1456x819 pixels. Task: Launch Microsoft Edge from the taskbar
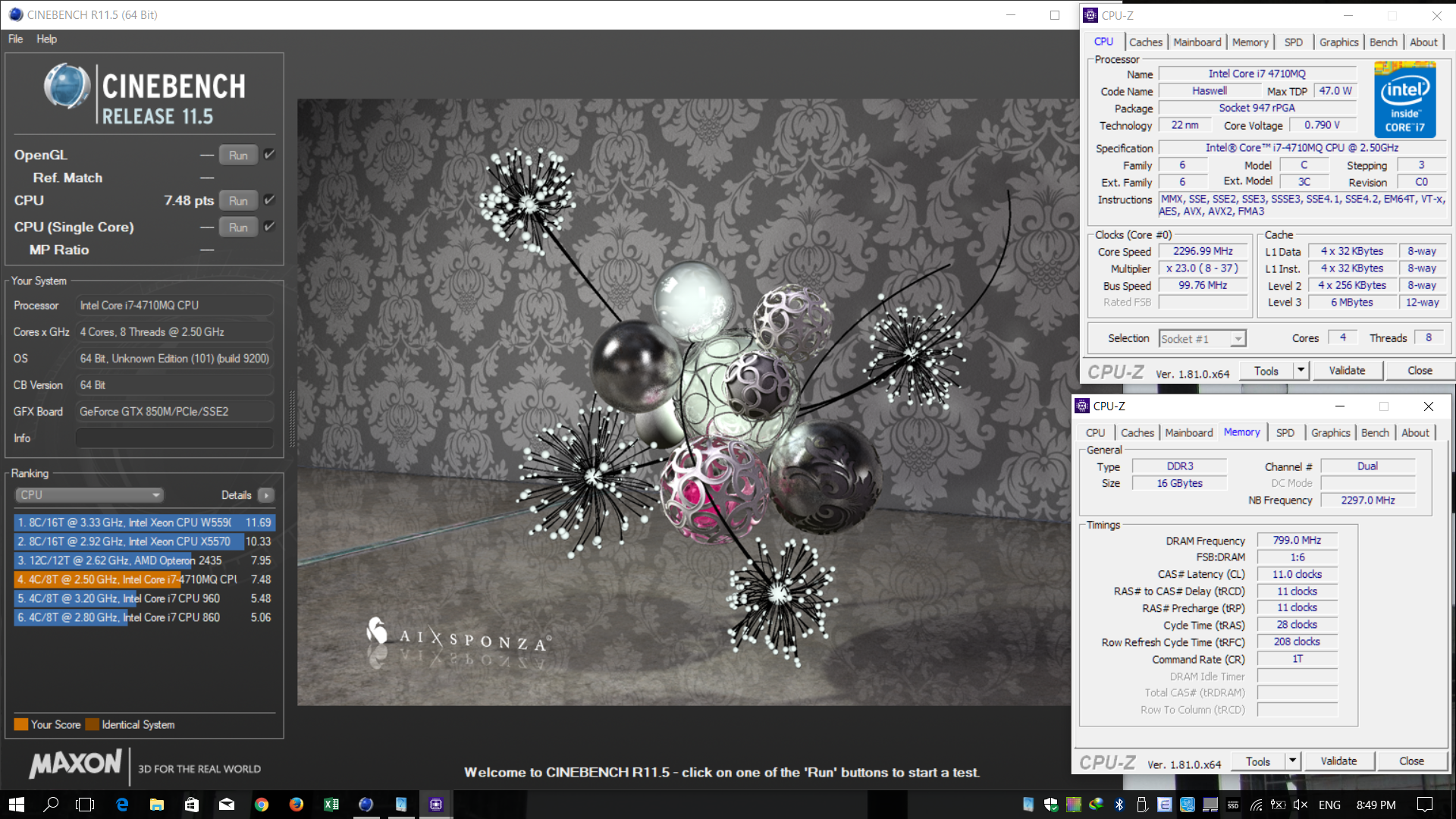pyautogui.click(x=121, y=805)
